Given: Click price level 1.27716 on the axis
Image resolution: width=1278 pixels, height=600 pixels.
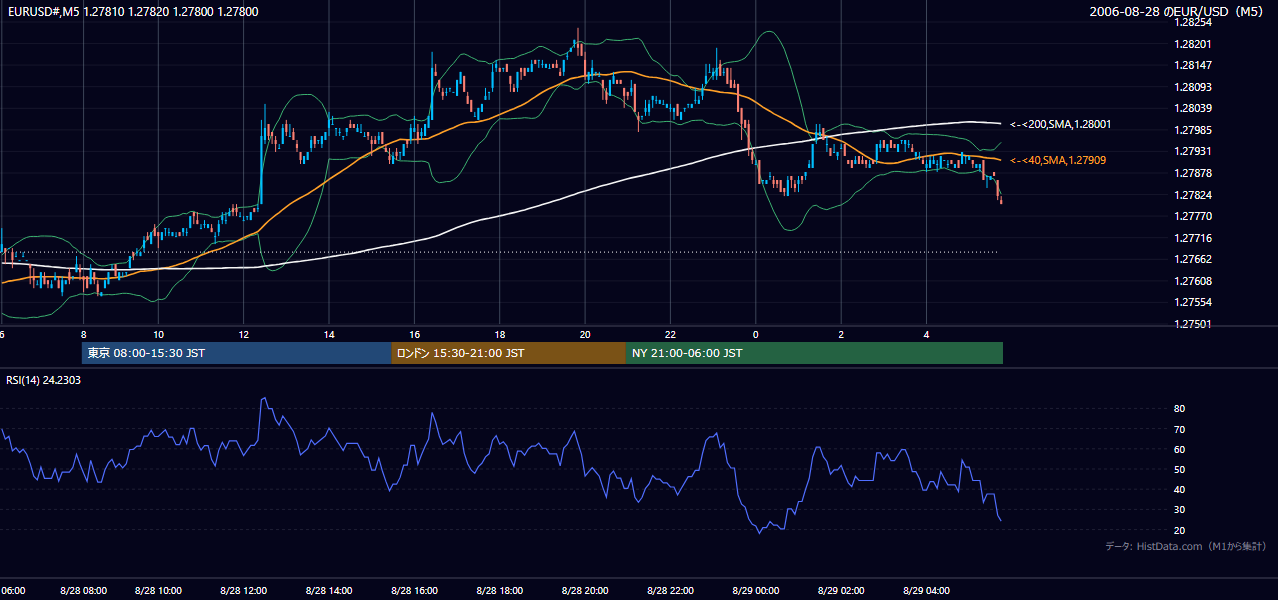Looking at the screenshot, I should (x=1194, y=238).
